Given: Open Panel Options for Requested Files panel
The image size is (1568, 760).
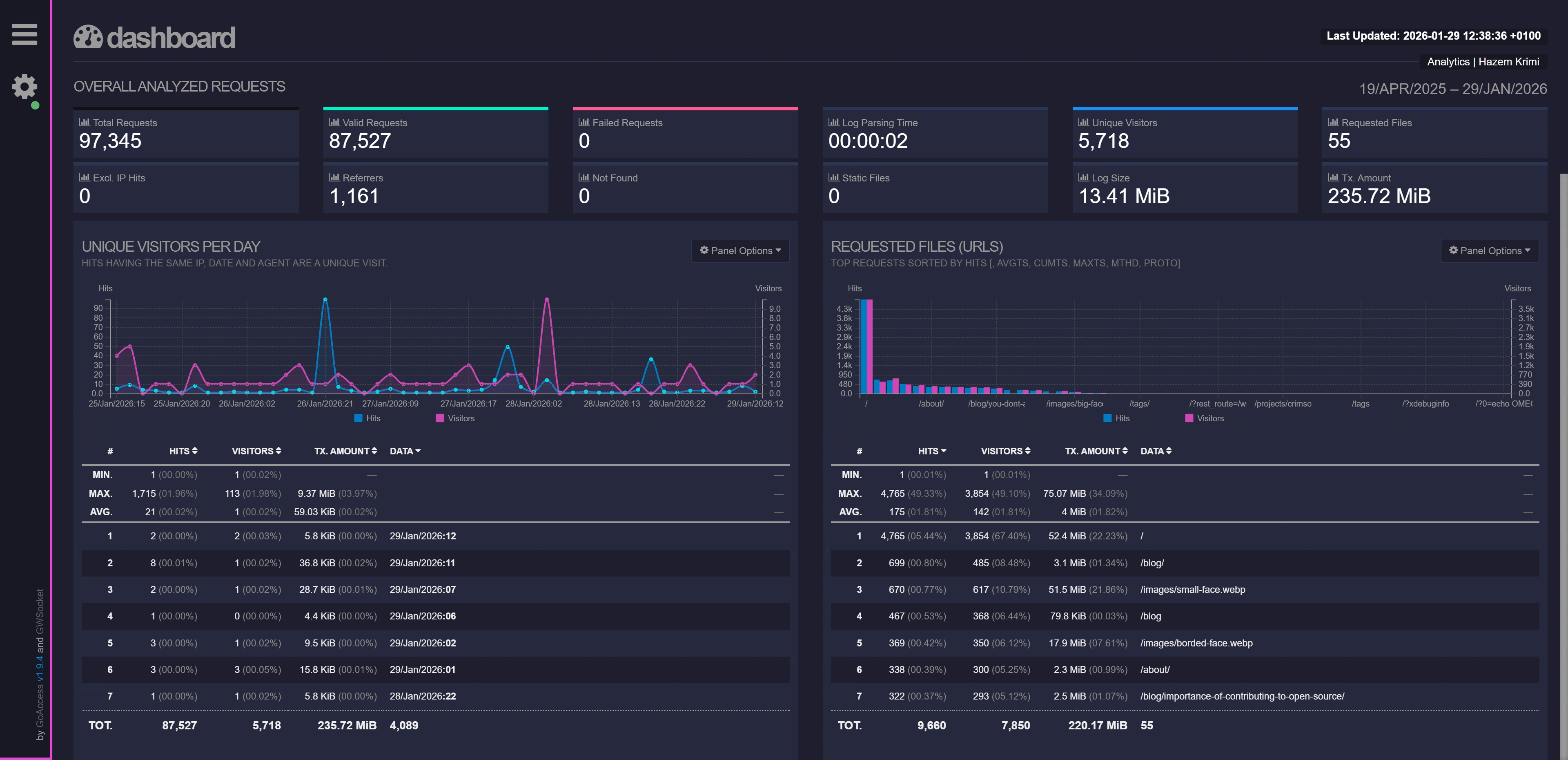Looking at the screenshot, I should [x=1490, y=251].
